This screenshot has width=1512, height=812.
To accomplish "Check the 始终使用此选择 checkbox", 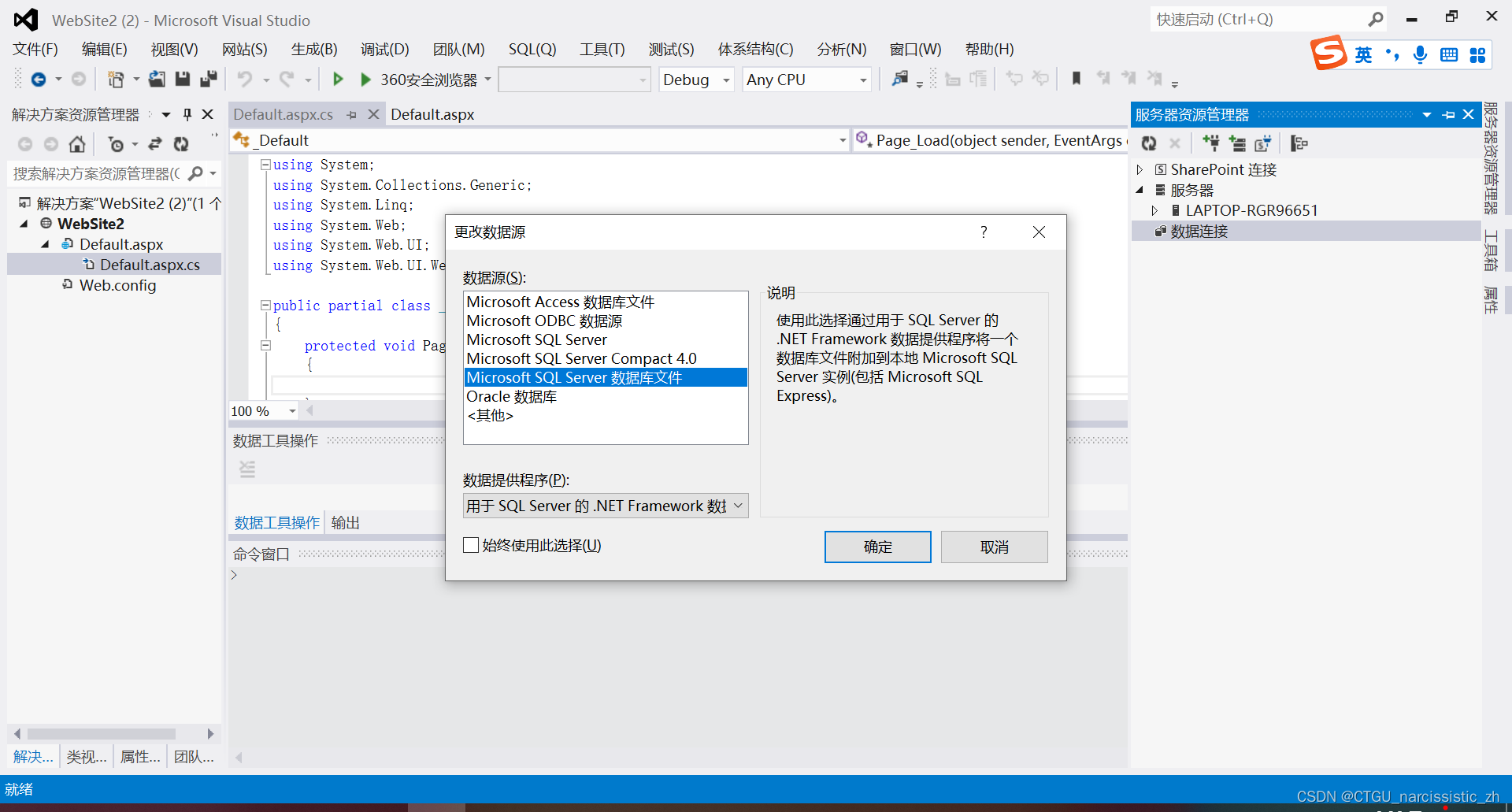I will pos(471,545).
